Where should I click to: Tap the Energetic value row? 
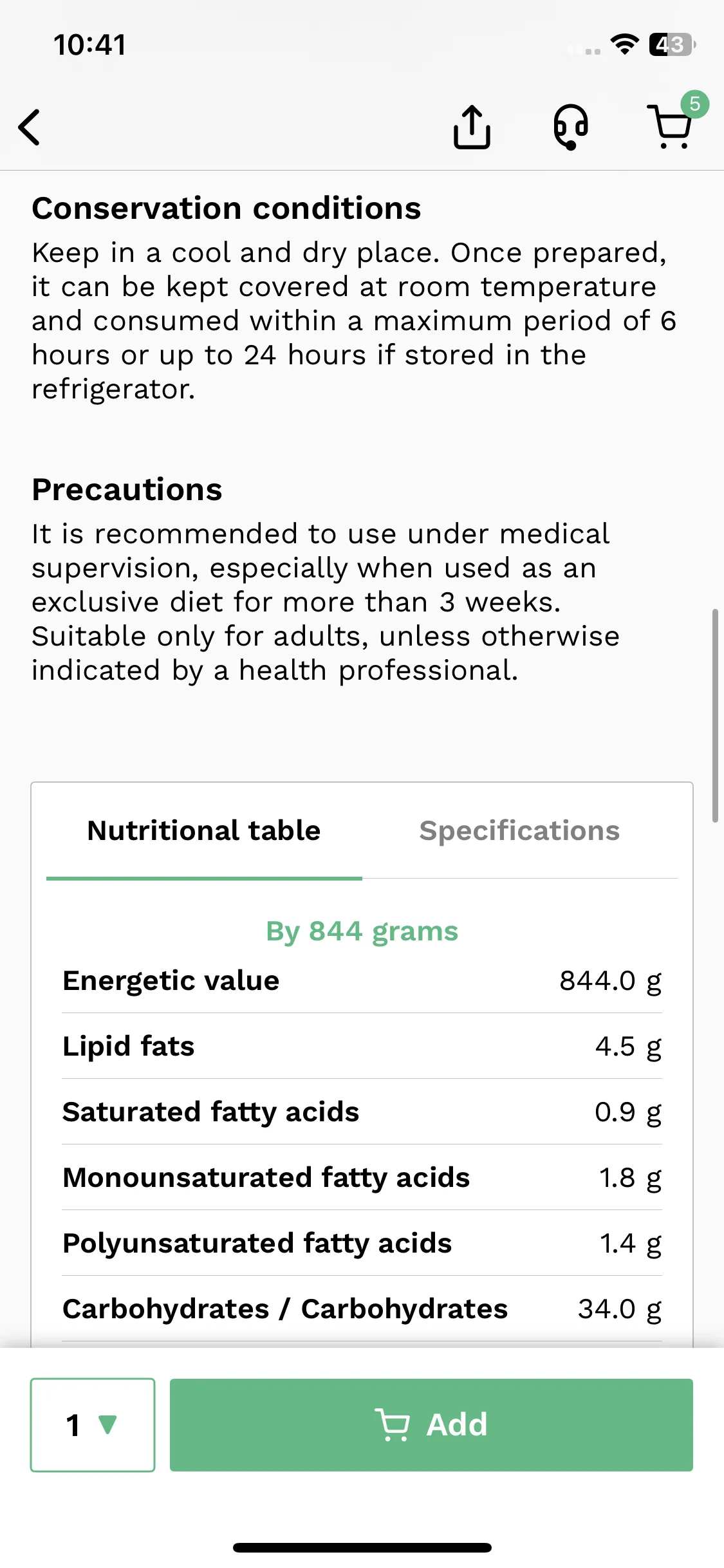[362, 981]
